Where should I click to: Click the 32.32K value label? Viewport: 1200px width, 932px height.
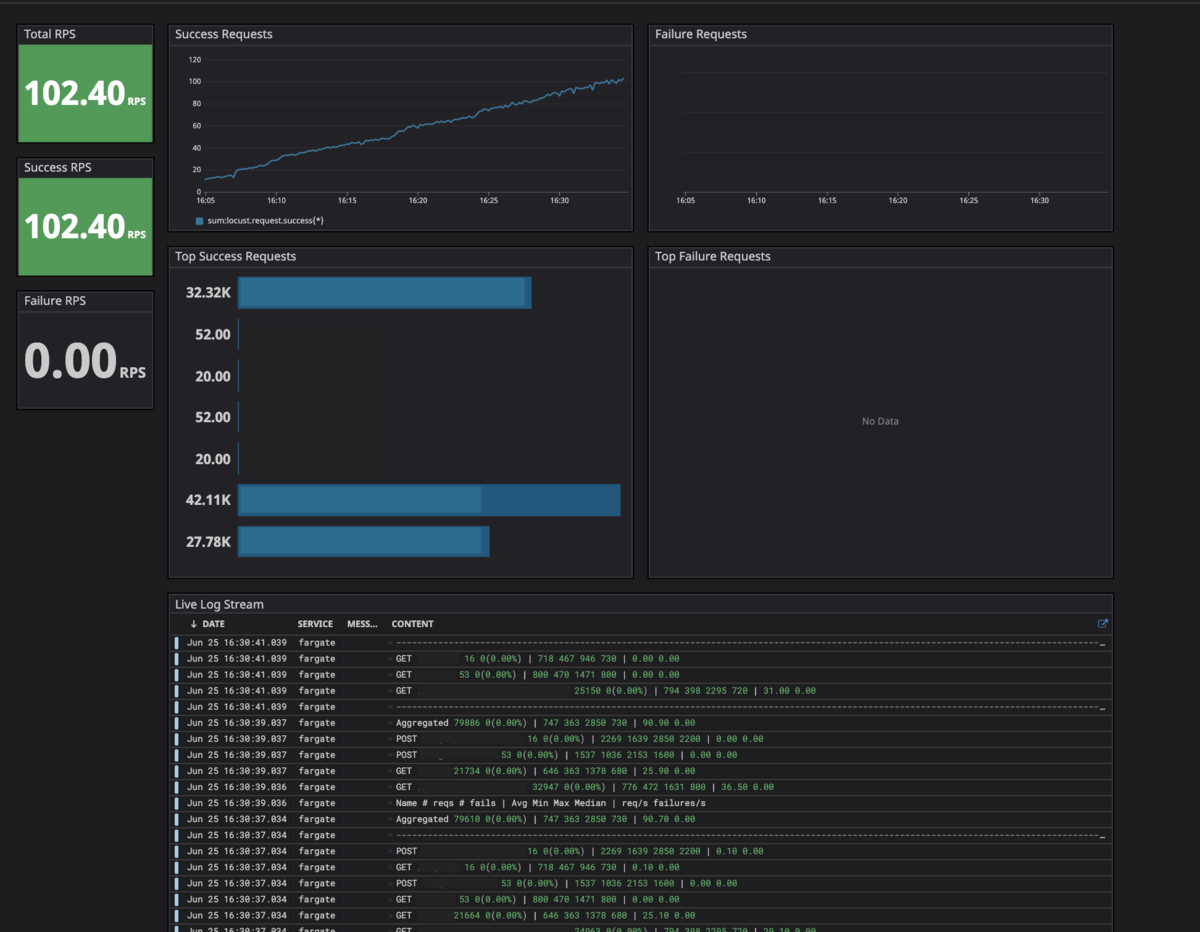tap(208, 293)
